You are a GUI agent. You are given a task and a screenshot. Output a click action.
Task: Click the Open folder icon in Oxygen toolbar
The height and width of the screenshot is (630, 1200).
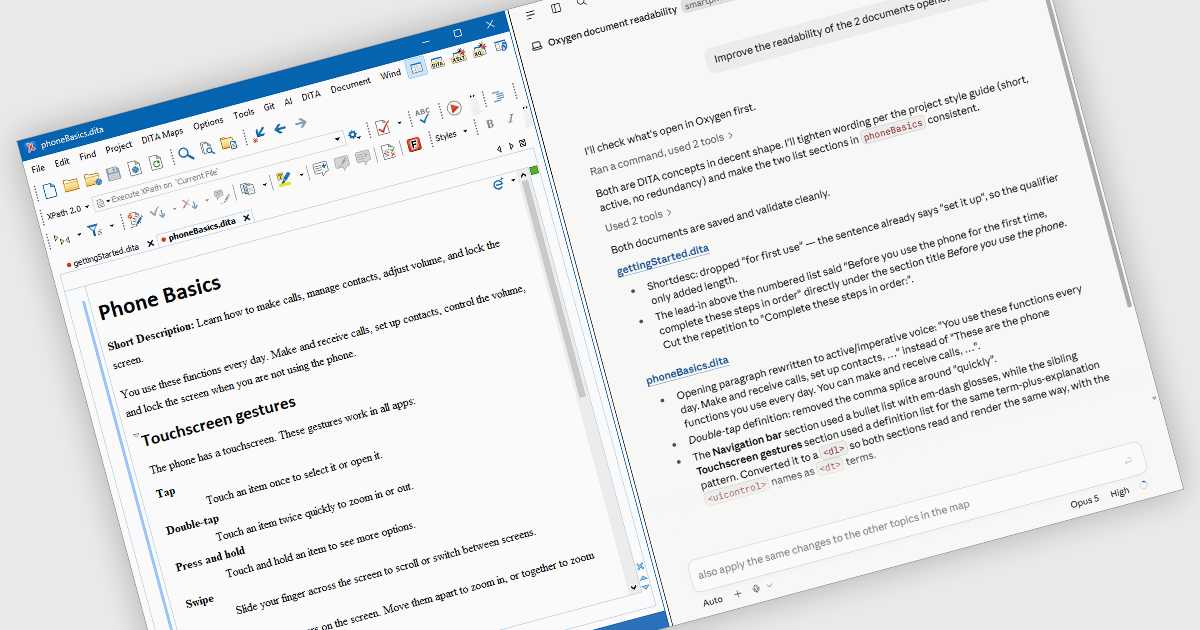[71, 184]
